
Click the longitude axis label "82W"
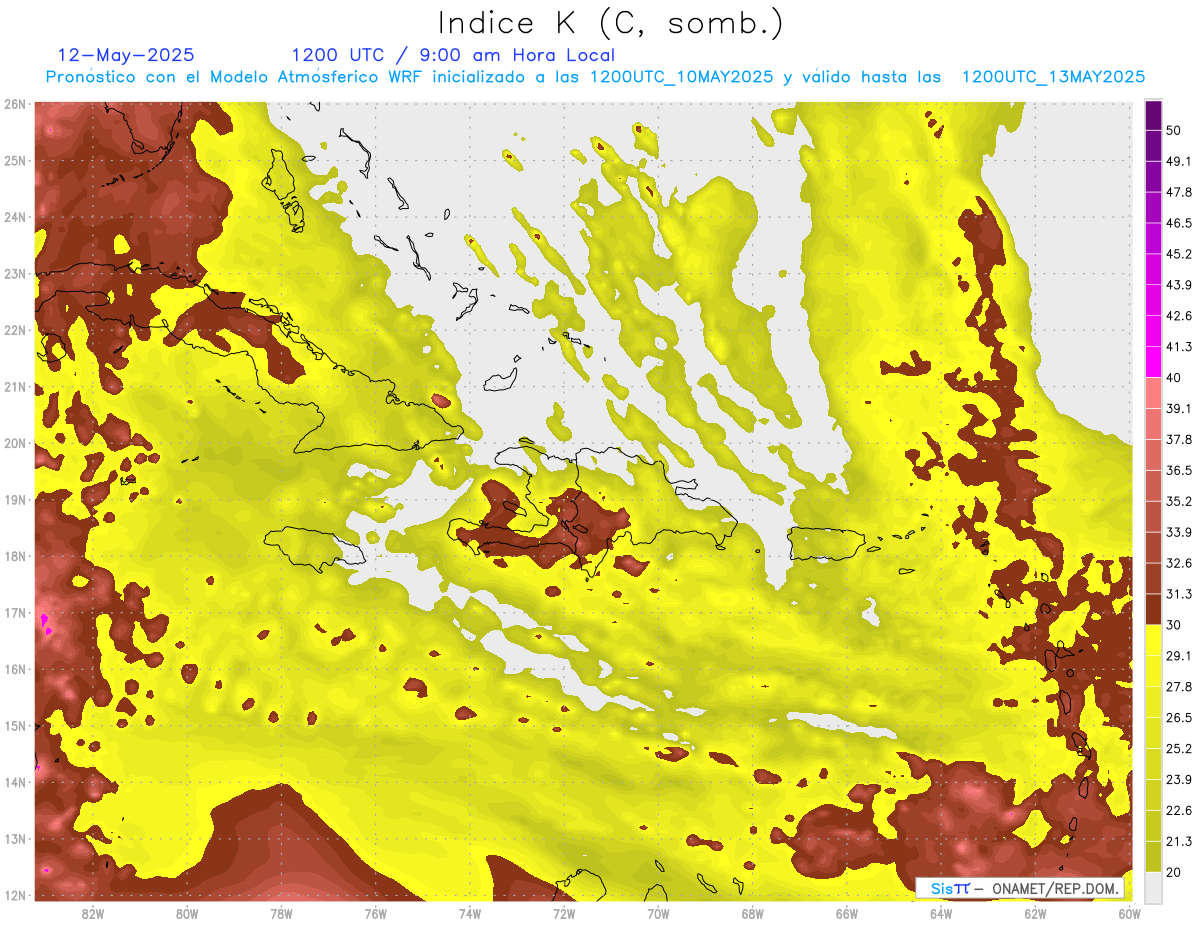click(93, 913)
